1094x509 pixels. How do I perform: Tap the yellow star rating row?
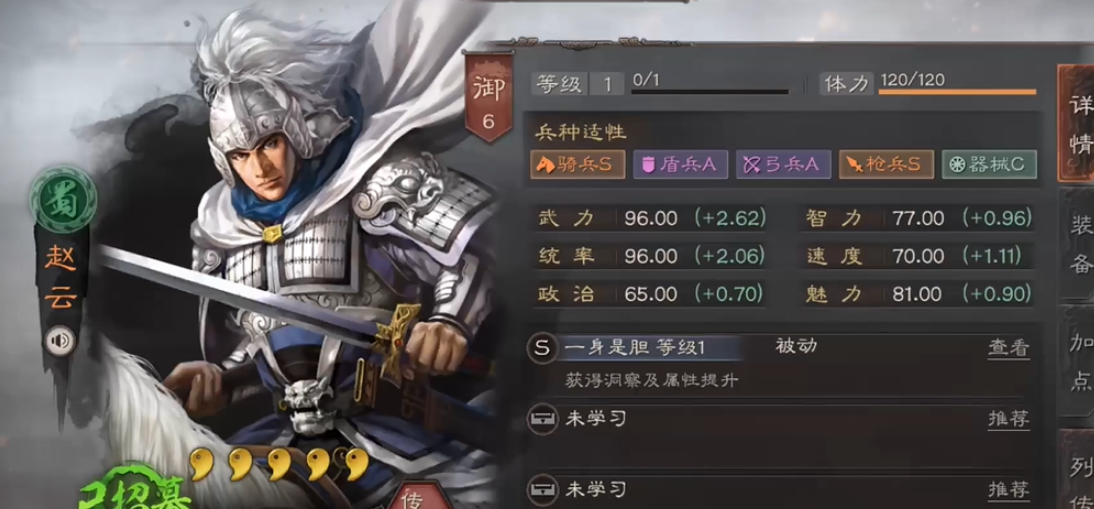278,465
